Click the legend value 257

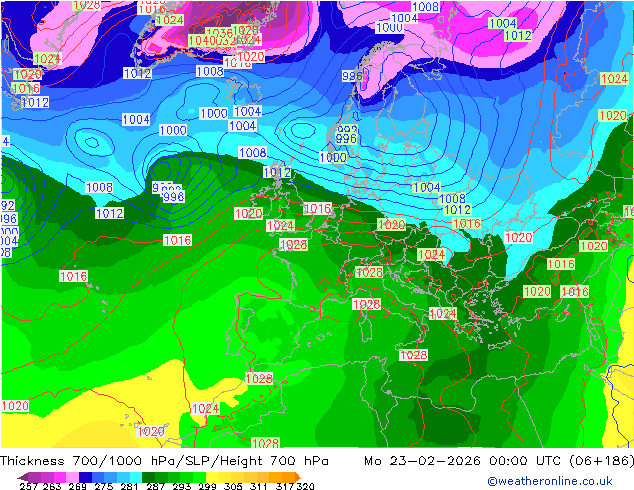29,486
